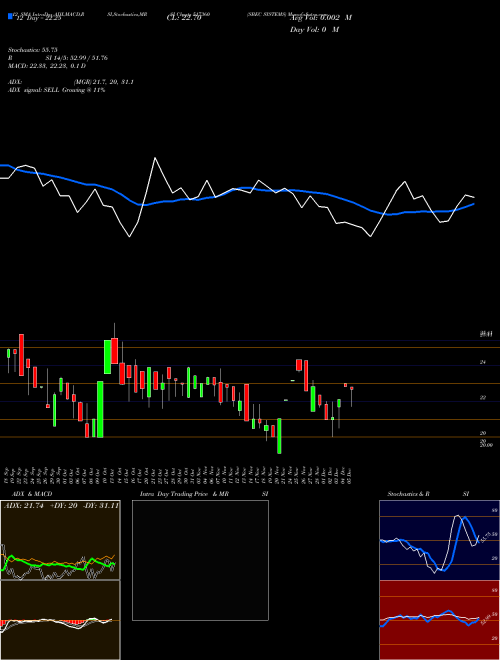Screen dimensions: 500x660
Task: Click the "Day Vol: 0 M" label
Action: [x=314, y=29]
